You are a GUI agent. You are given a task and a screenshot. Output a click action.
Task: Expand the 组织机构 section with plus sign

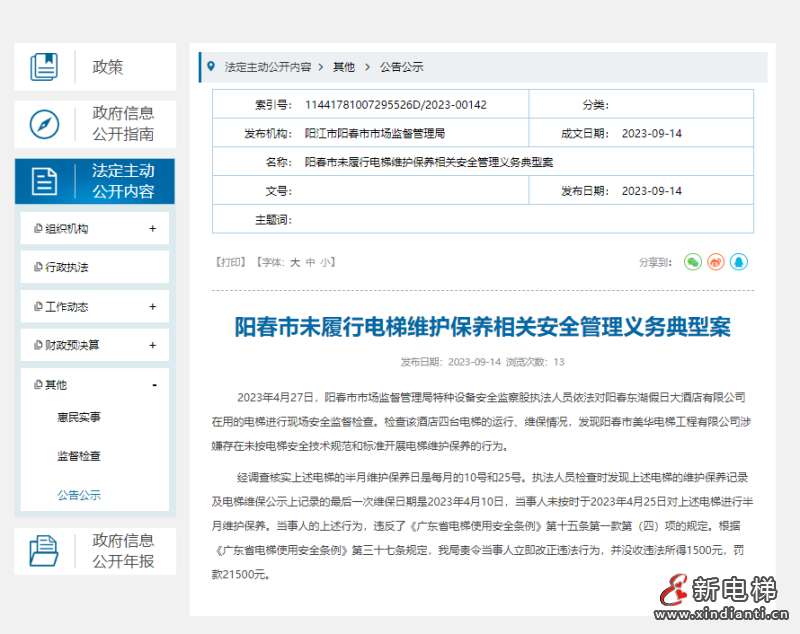153,228
